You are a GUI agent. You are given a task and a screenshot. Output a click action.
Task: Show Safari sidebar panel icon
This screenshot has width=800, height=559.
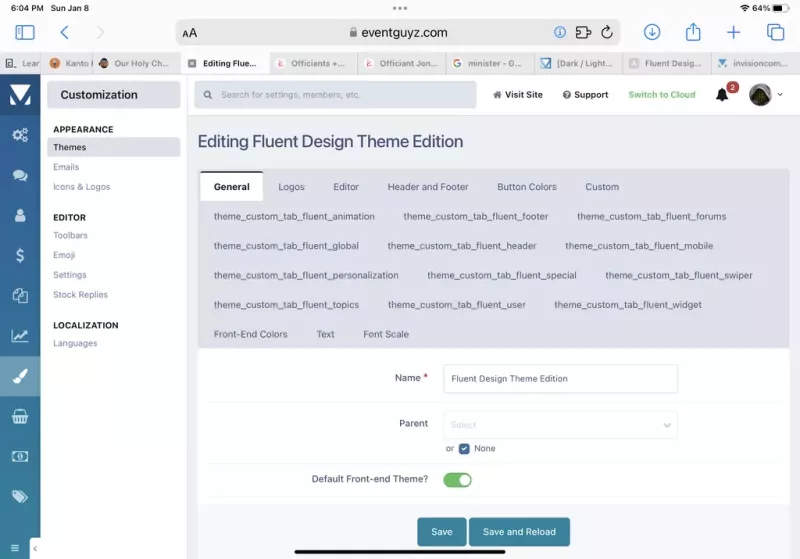[24, 33]
